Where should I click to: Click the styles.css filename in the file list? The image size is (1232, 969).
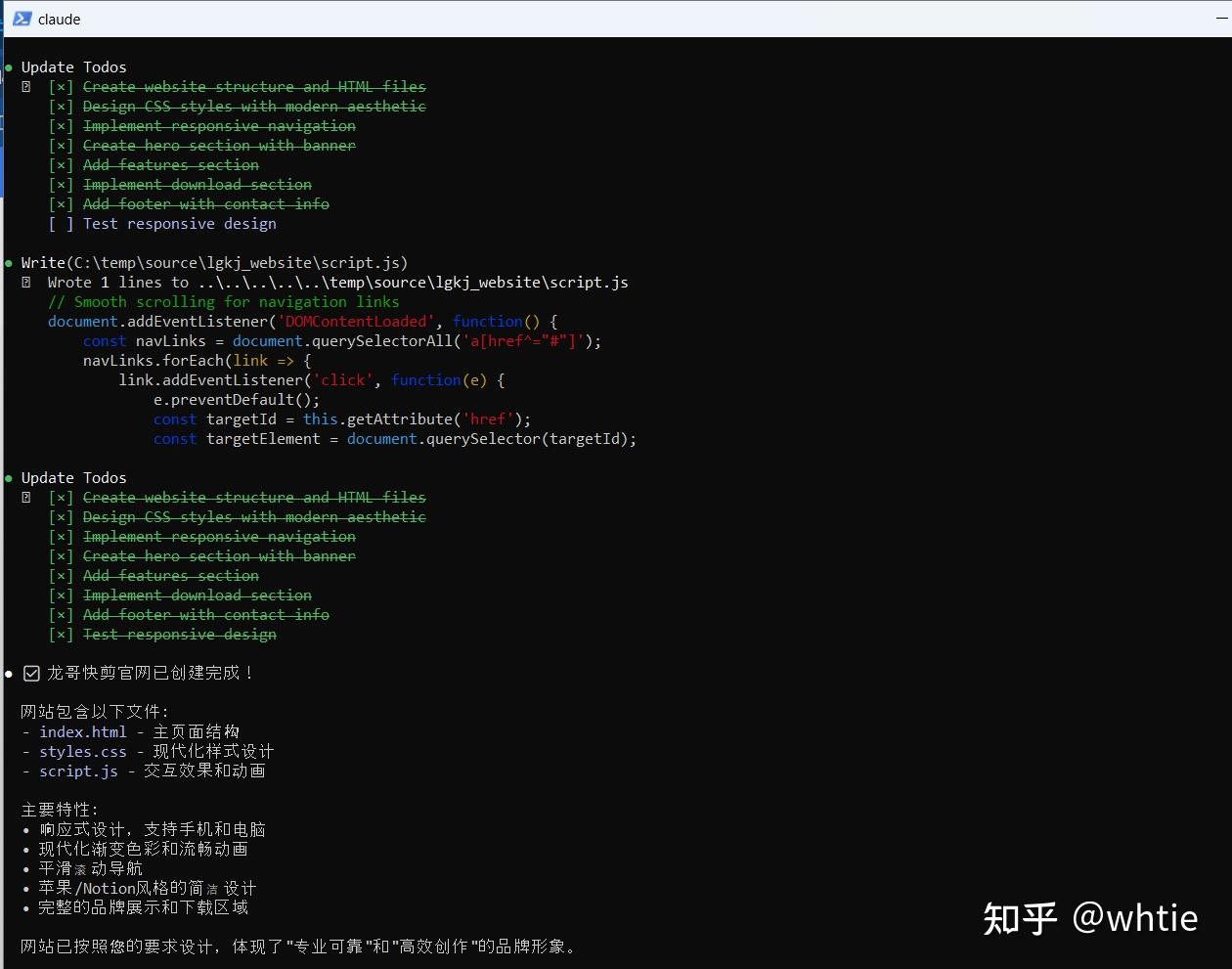[x=83, y=751]
